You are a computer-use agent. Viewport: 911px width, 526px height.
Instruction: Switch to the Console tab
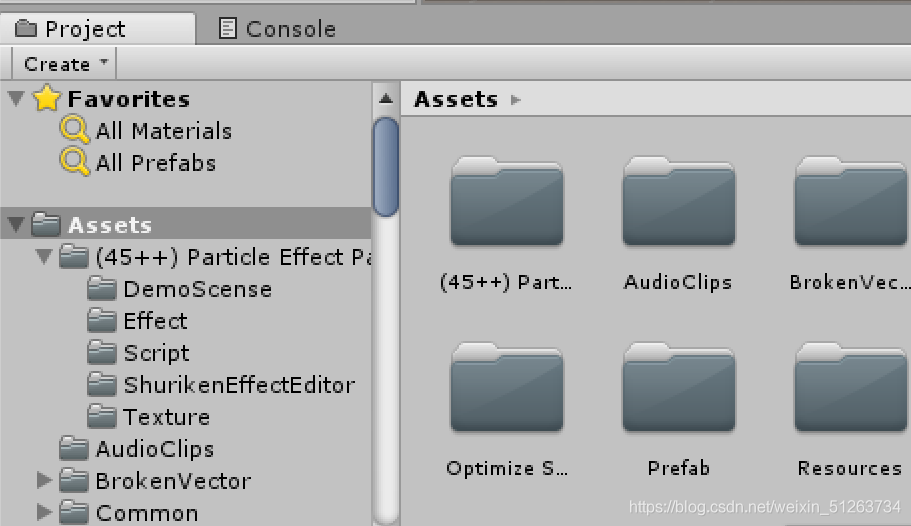[278, 29]
